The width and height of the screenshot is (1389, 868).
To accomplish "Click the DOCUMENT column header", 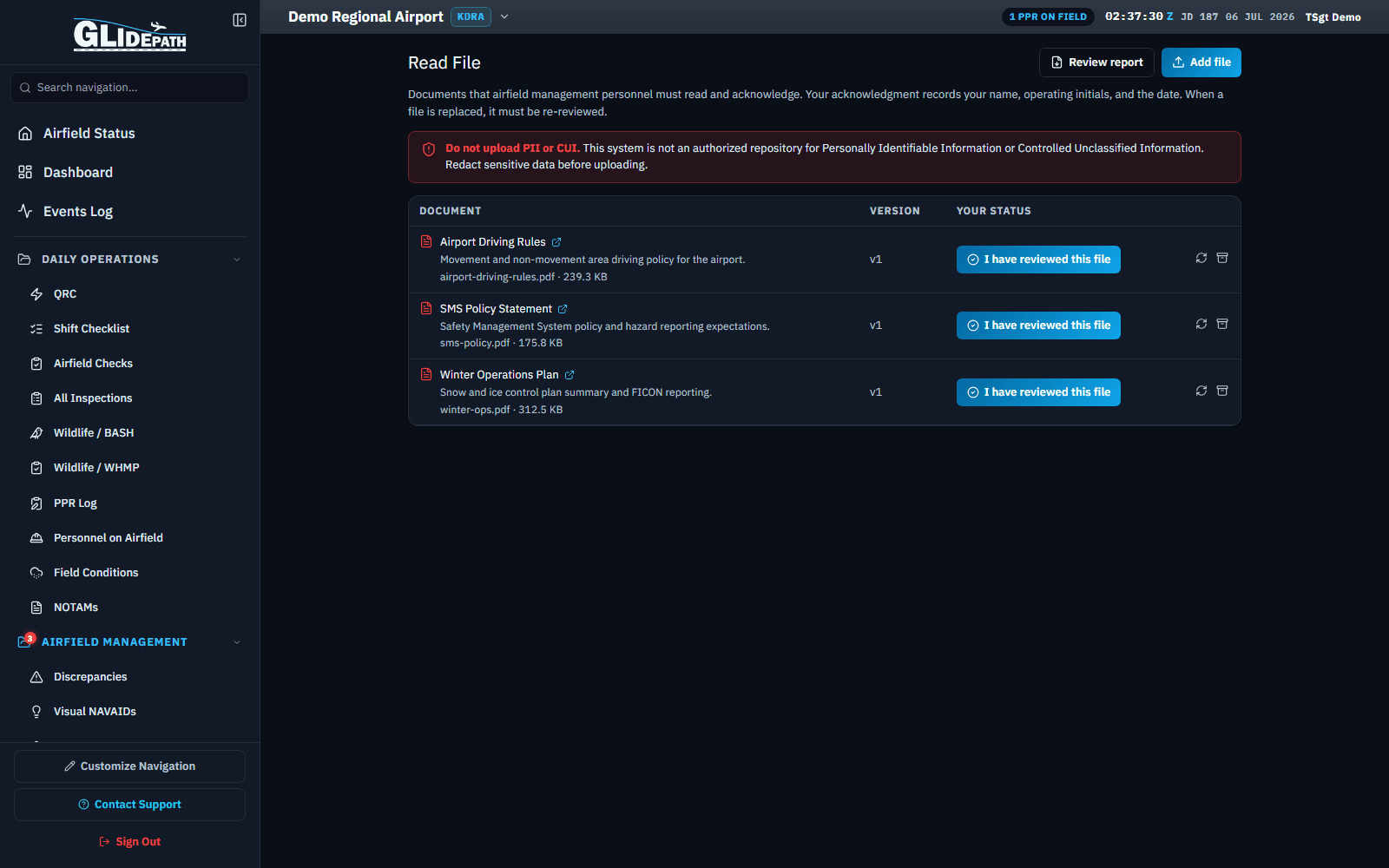I will pyautogui.click(x=450, y=211).
